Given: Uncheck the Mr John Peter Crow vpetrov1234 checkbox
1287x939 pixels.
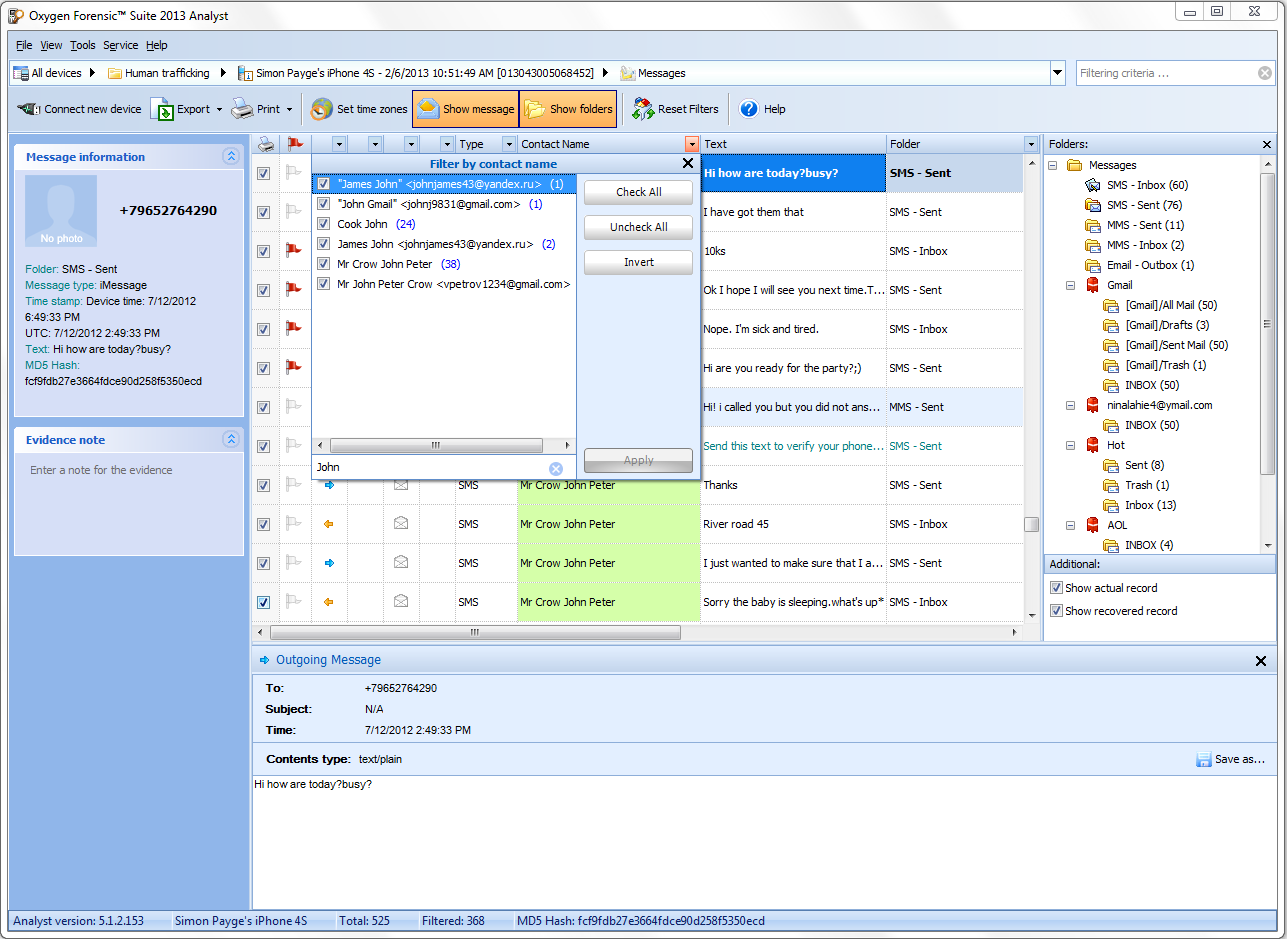Looking at the screenshot, I should pyautogui.click(x=323, y=284).
